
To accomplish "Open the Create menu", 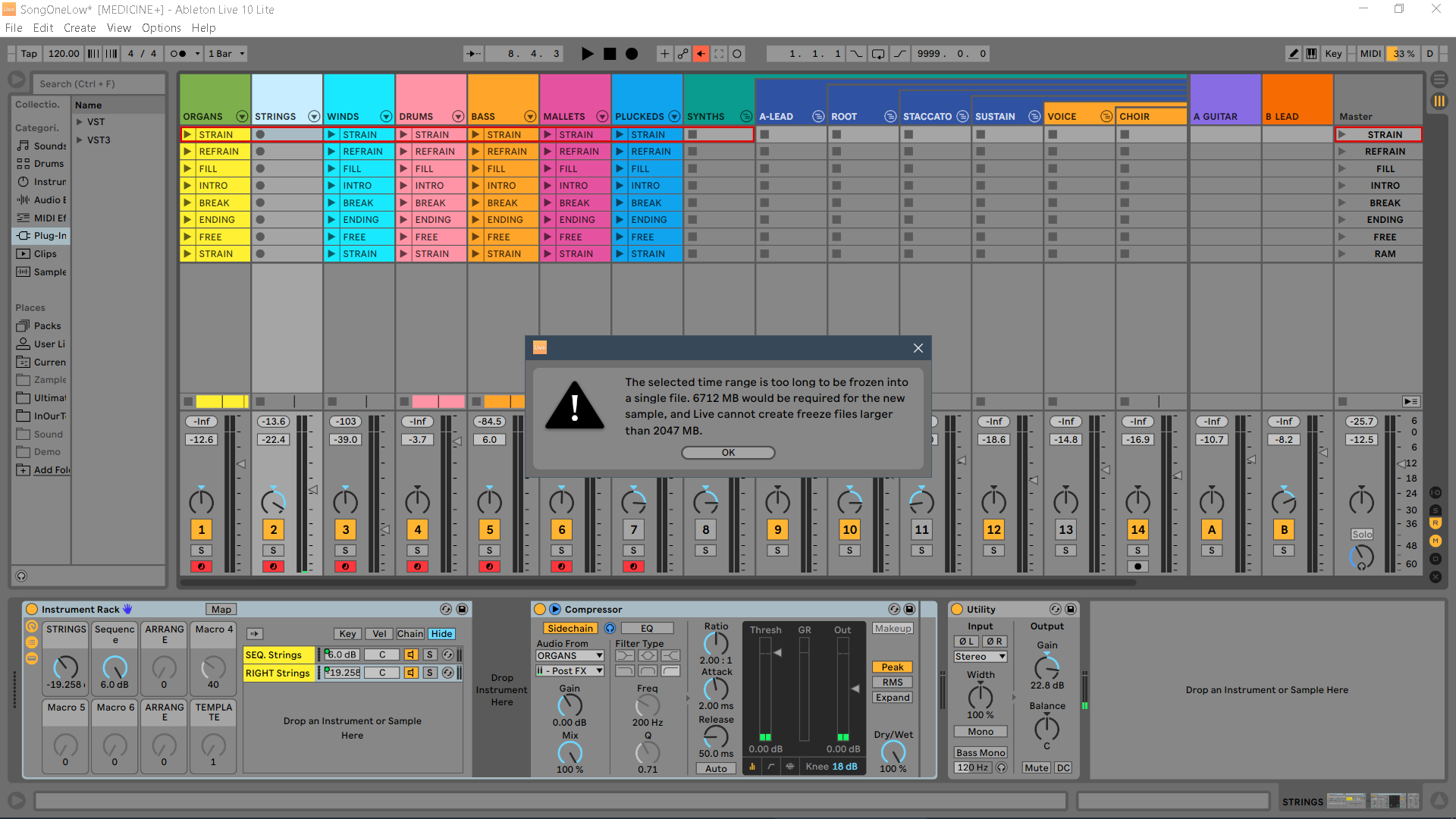I will click(x=80, y=28).
